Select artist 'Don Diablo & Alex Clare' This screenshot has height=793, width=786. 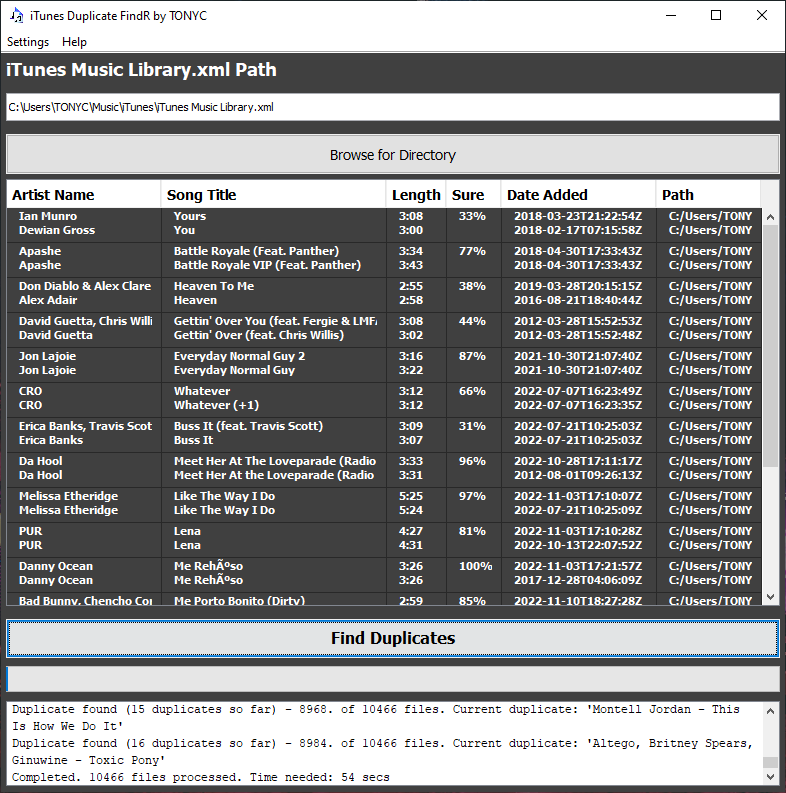tap(85, 286)
